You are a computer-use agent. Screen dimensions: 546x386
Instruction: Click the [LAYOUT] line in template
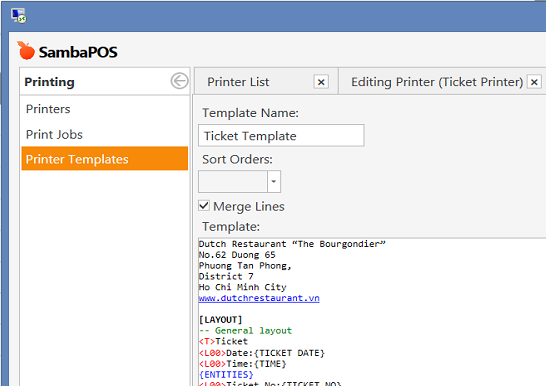[x=220, y=320]
